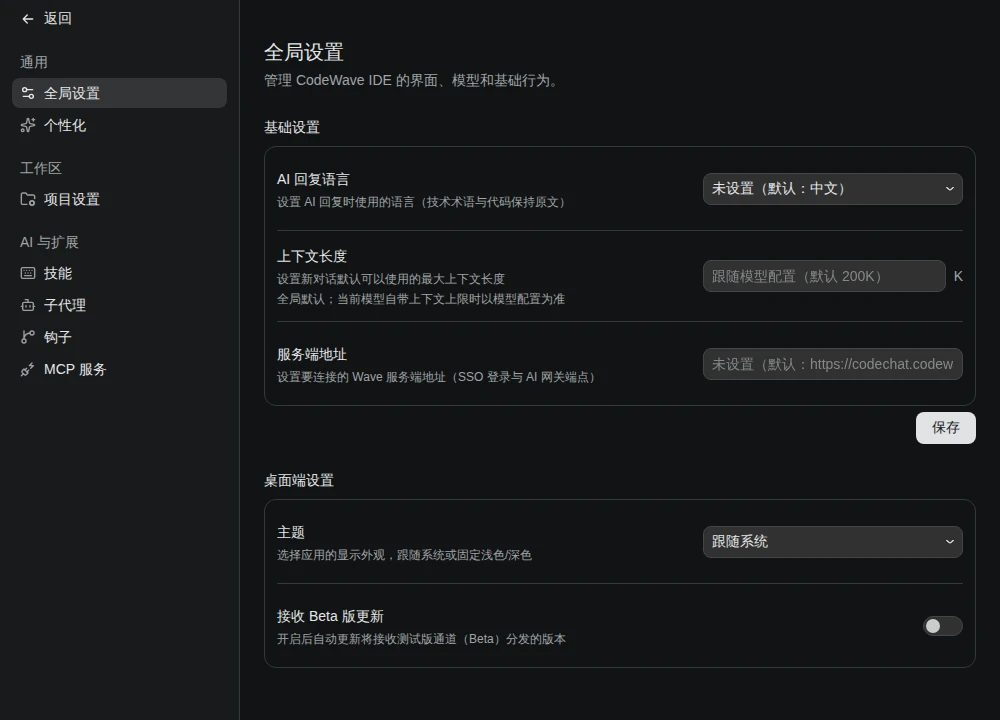This screenshot has height=720, width=1000.
Task: Click the 钩子 branch icon
Action: click(27, 337)
